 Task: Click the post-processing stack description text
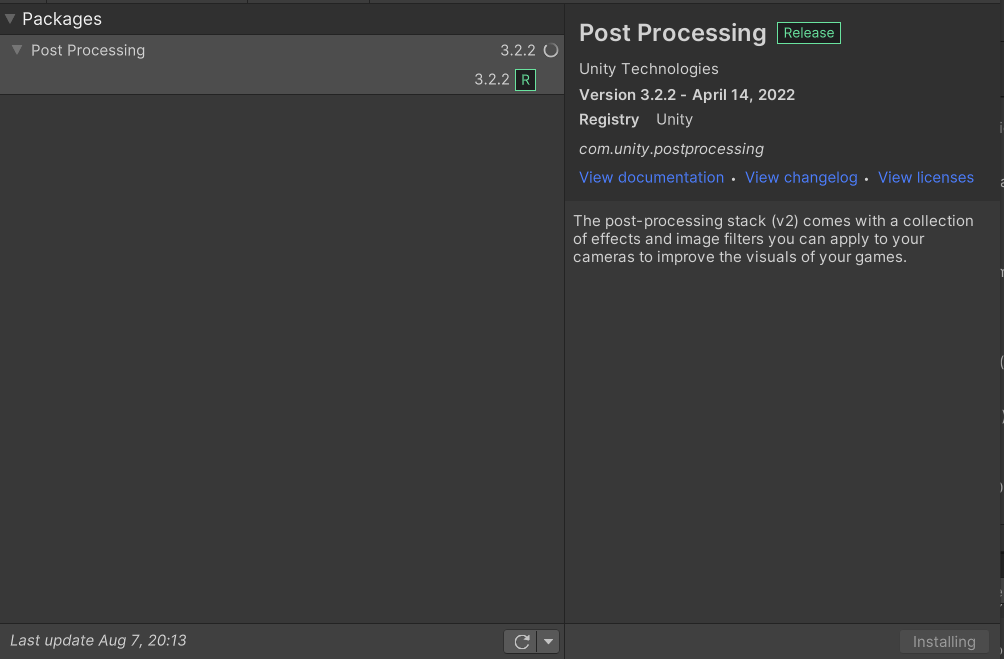click(773, 239)
